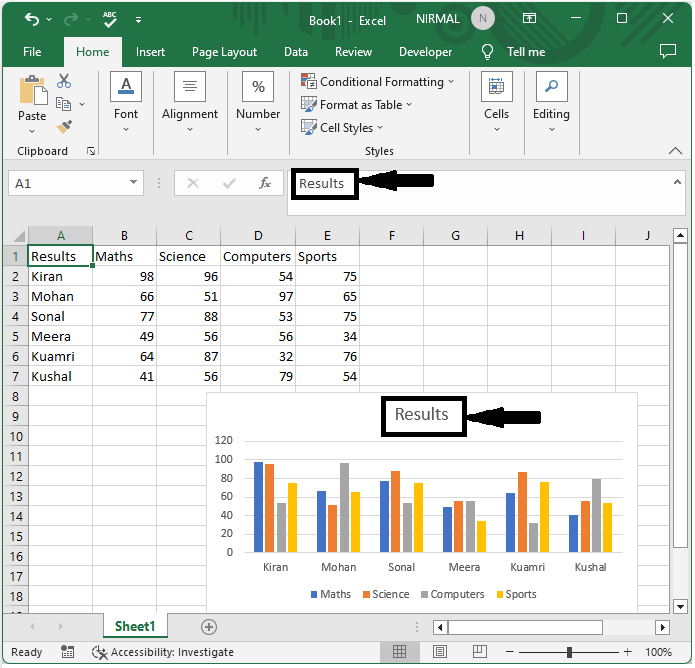Viewport: 695px width, 668px height.
Task: Add a new sheet with plus icon
Action: [209, 627]
